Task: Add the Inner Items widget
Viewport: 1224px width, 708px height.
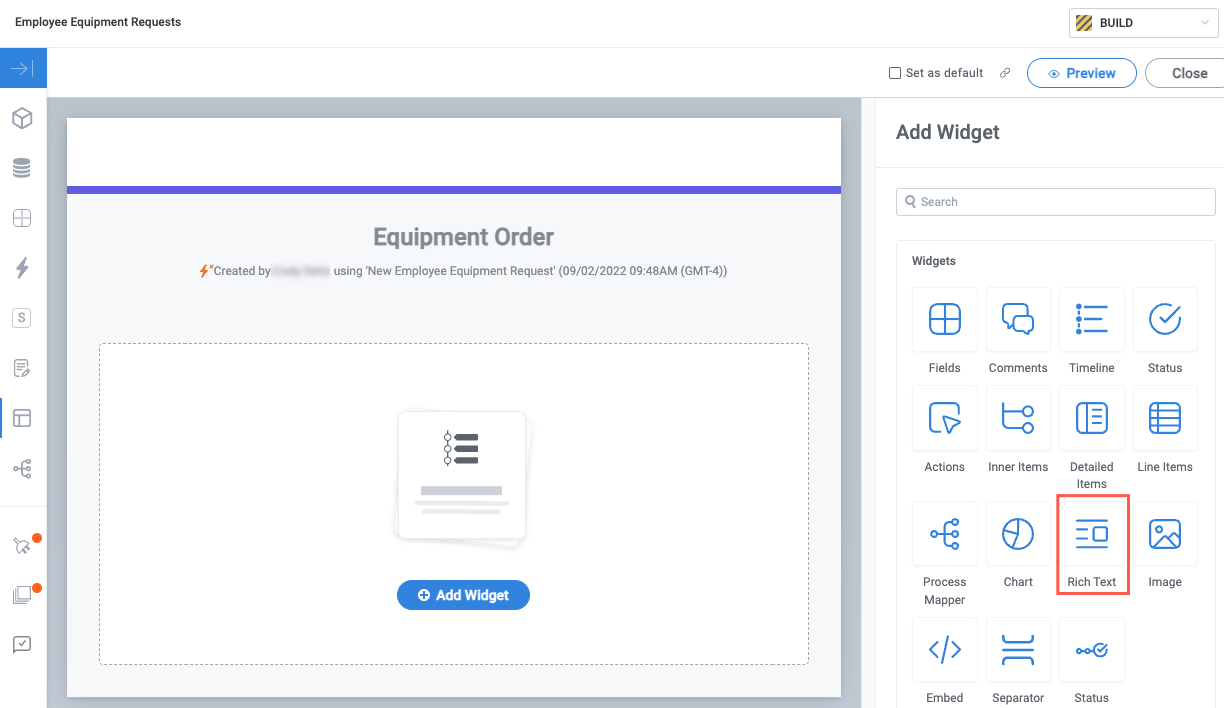Action: (x=1018, y=419)
